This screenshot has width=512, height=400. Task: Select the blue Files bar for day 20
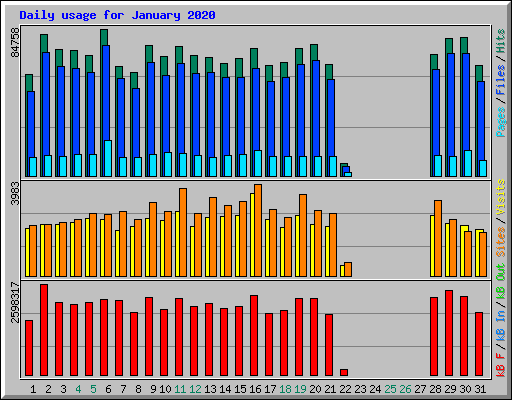[x=316, y=108]
